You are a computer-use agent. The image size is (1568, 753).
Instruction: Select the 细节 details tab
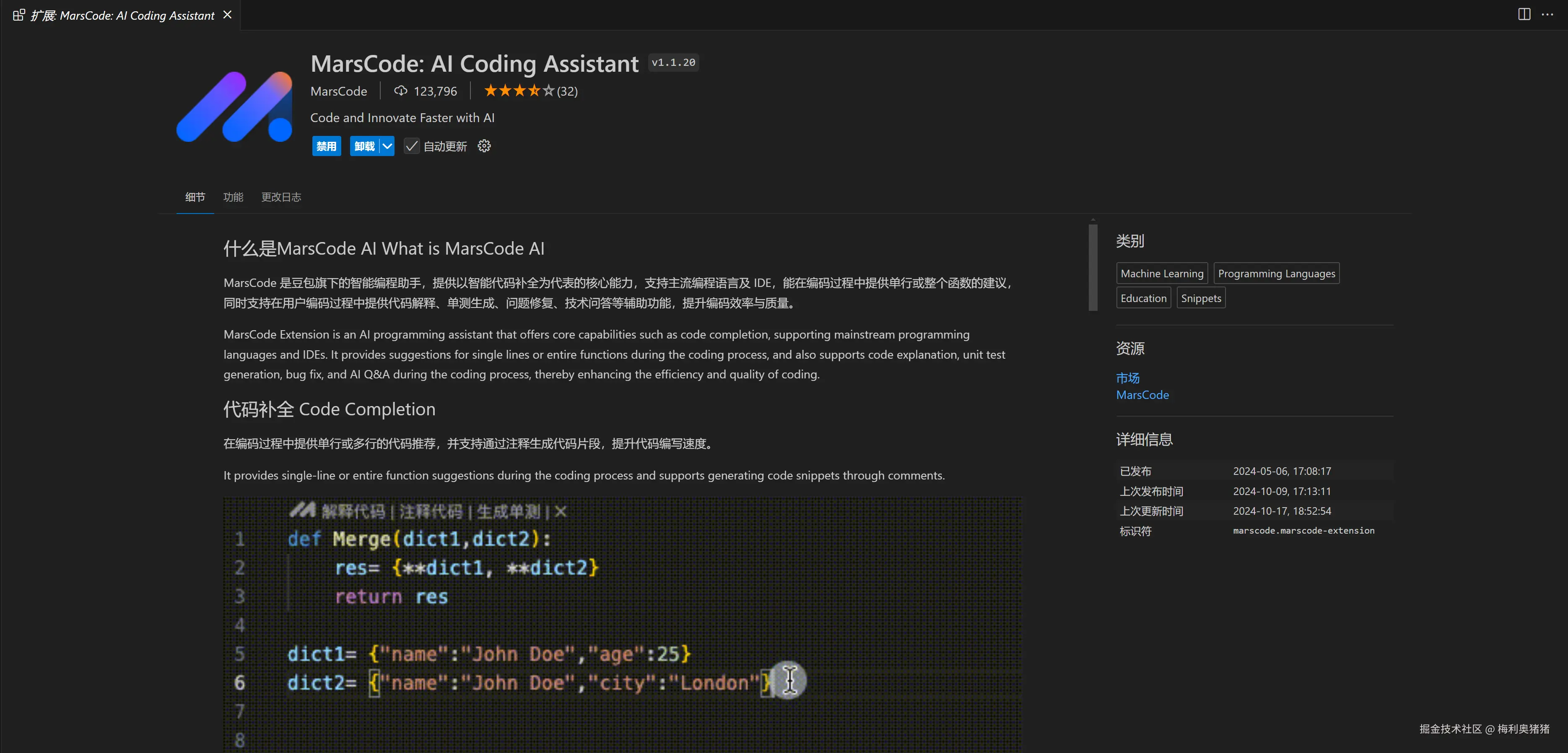coord(195,197)
